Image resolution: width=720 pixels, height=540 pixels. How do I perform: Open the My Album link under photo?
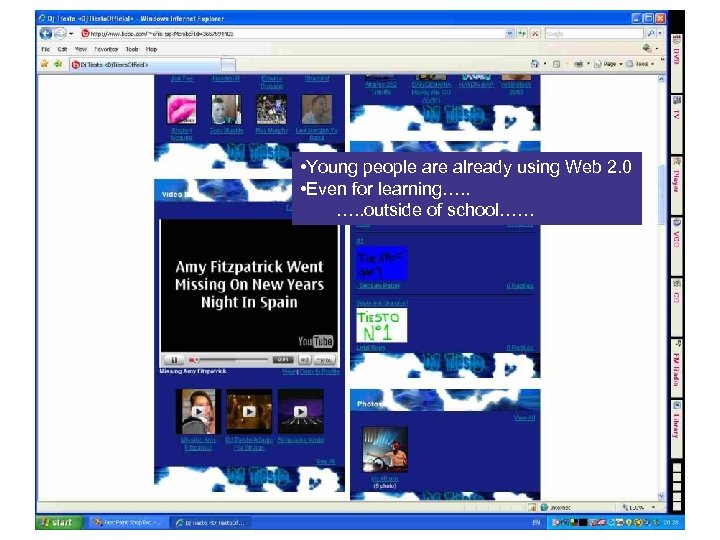pyautogui.click(x=384, y=478)
